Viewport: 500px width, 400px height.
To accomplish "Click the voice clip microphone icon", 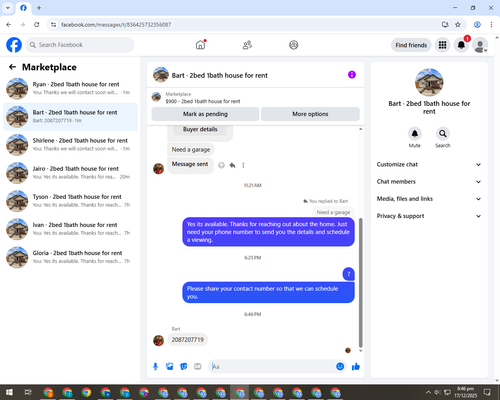I will (155, 367).
